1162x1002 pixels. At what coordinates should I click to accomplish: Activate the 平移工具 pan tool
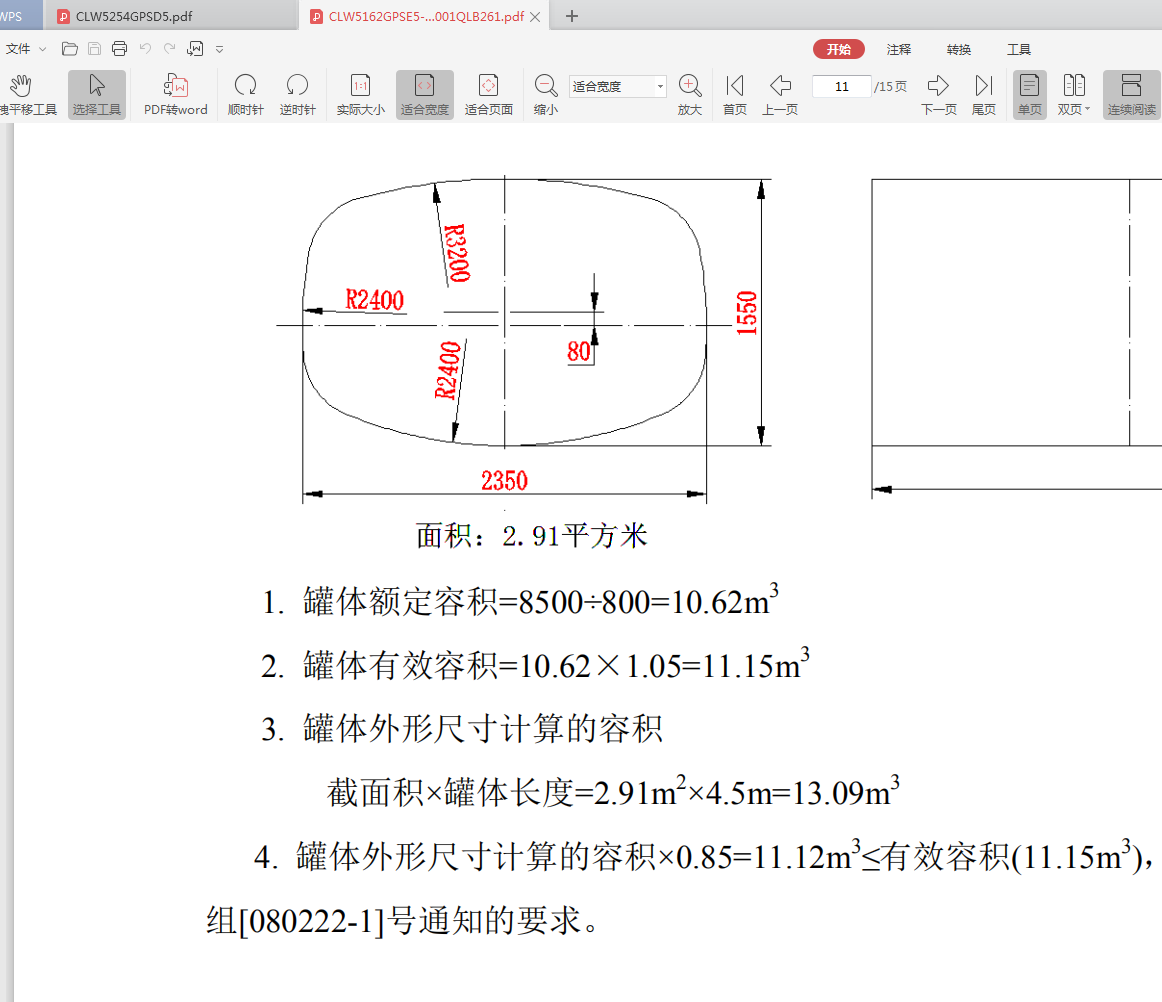point(20,93)
